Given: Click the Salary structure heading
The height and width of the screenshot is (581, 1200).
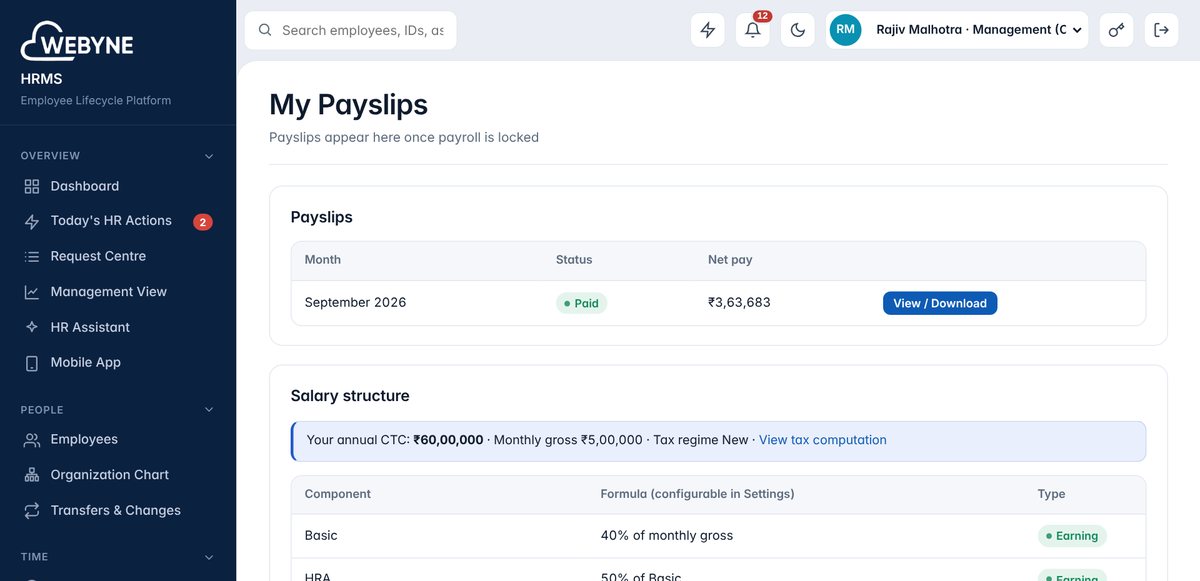Looking at the screenshot, I should (350, 396).
